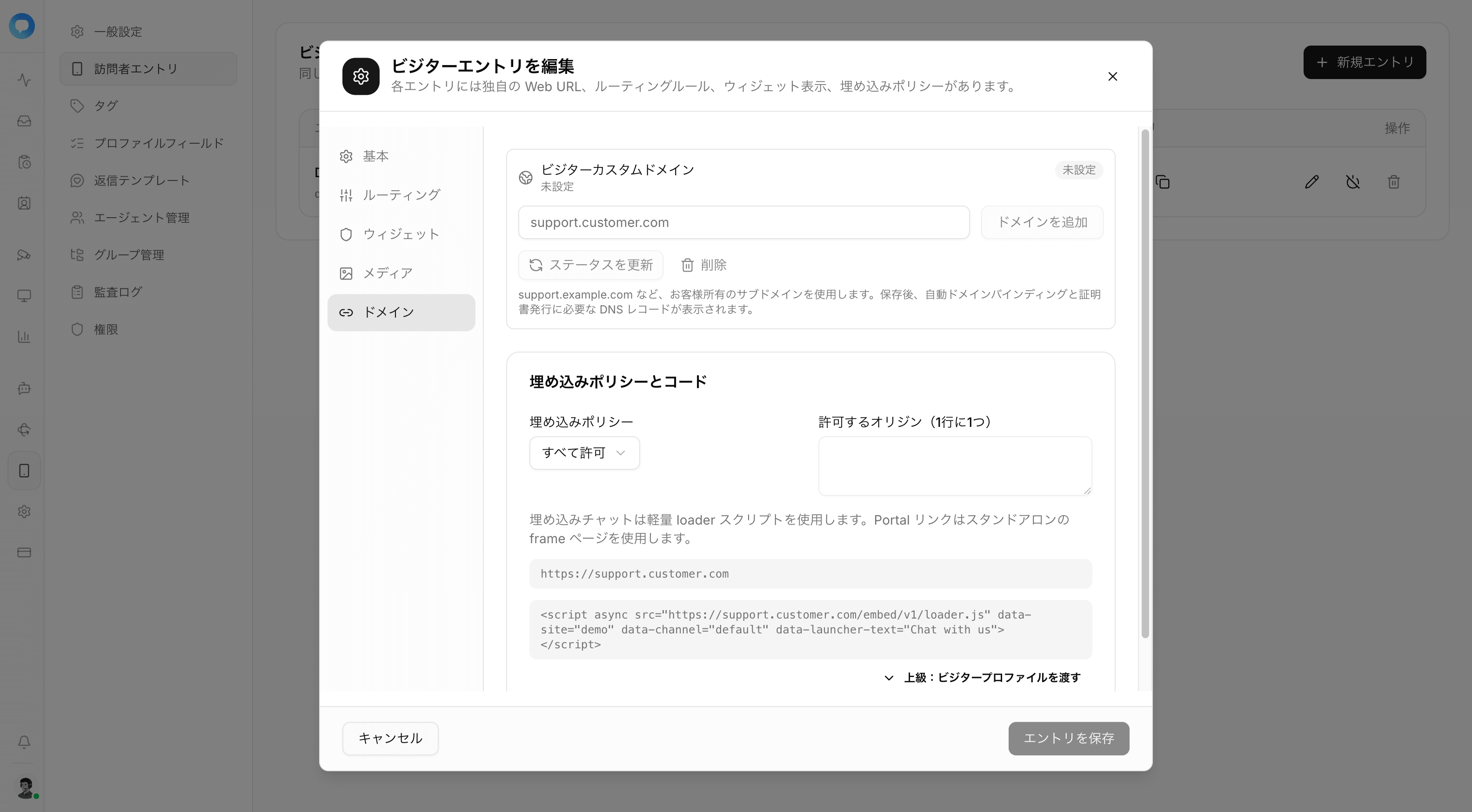
Task: Open 監査ログ settings
Action: (x=148, y=292)
